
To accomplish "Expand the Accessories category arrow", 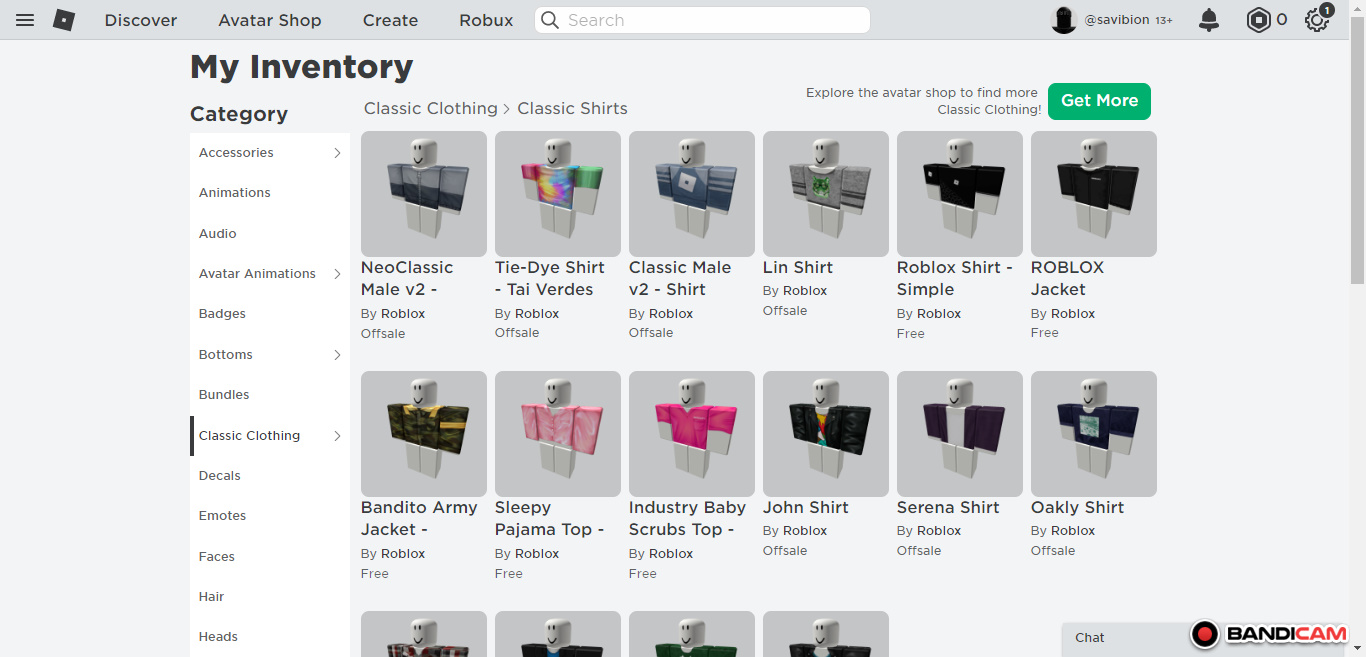I will pos(337,153).
